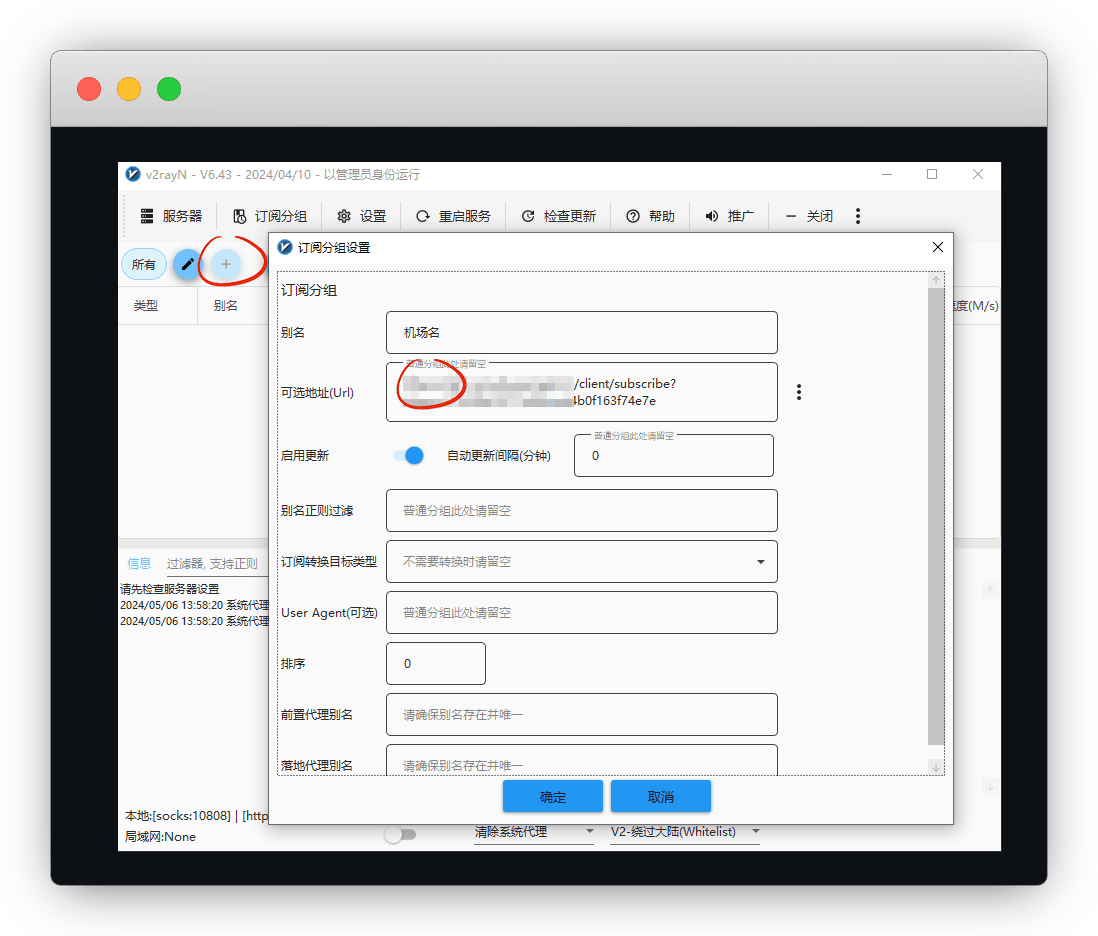Open the 帮助 help toolbar item
This screenshot has height=936, width=1098.
(633, 216)
